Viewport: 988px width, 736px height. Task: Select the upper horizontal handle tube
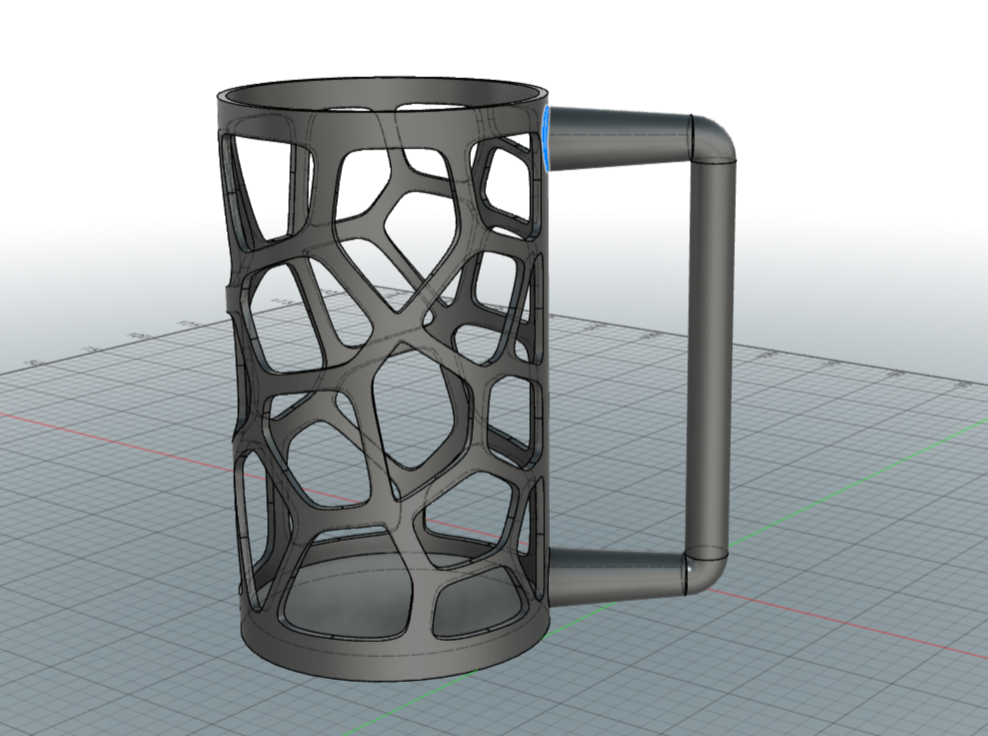coord(621,137)
